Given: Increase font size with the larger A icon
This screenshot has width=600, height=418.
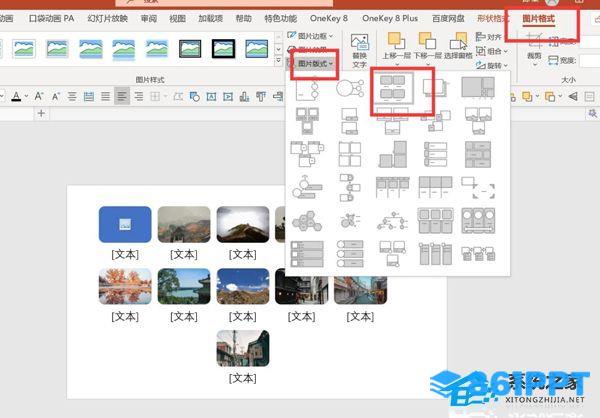Looking at the screenshot, I should [x=39, y=96].
